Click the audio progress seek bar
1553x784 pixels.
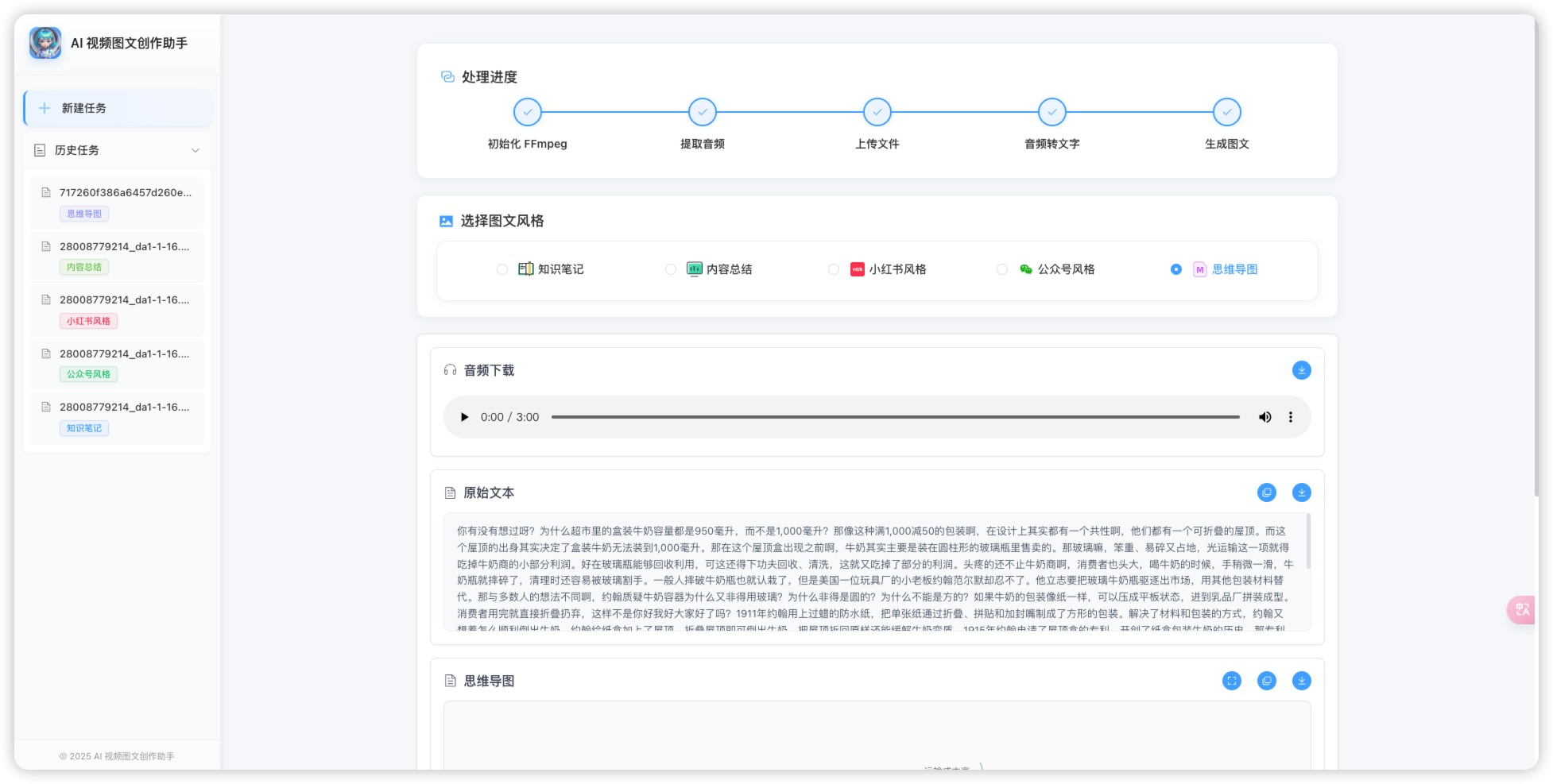click(895, 417)
